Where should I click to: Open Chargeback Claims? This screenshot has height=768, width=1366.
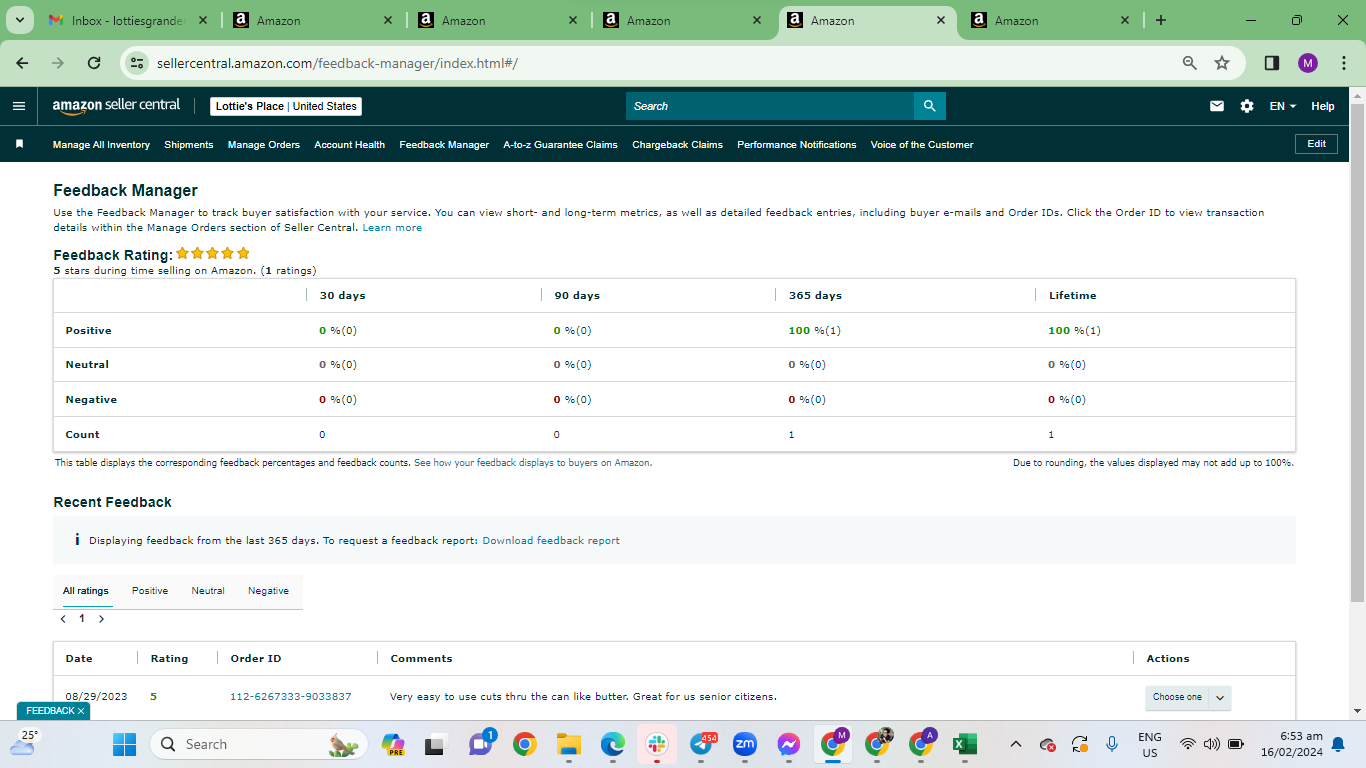pyautogui.click(x=677, y=145)
